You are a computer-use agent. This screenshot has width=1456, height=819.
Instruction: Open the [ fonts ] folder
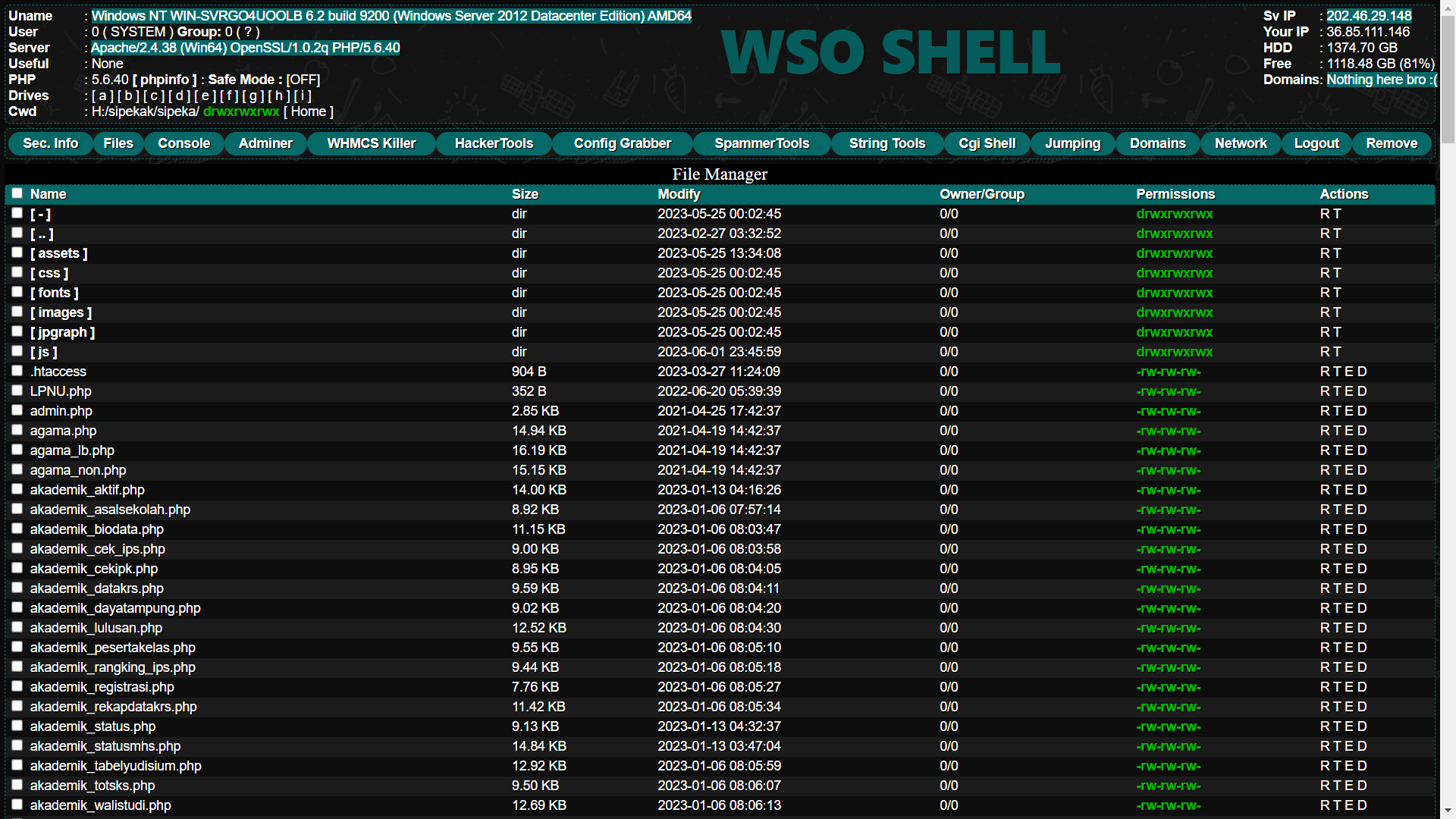pyautogui.click(x=55, y=293)
